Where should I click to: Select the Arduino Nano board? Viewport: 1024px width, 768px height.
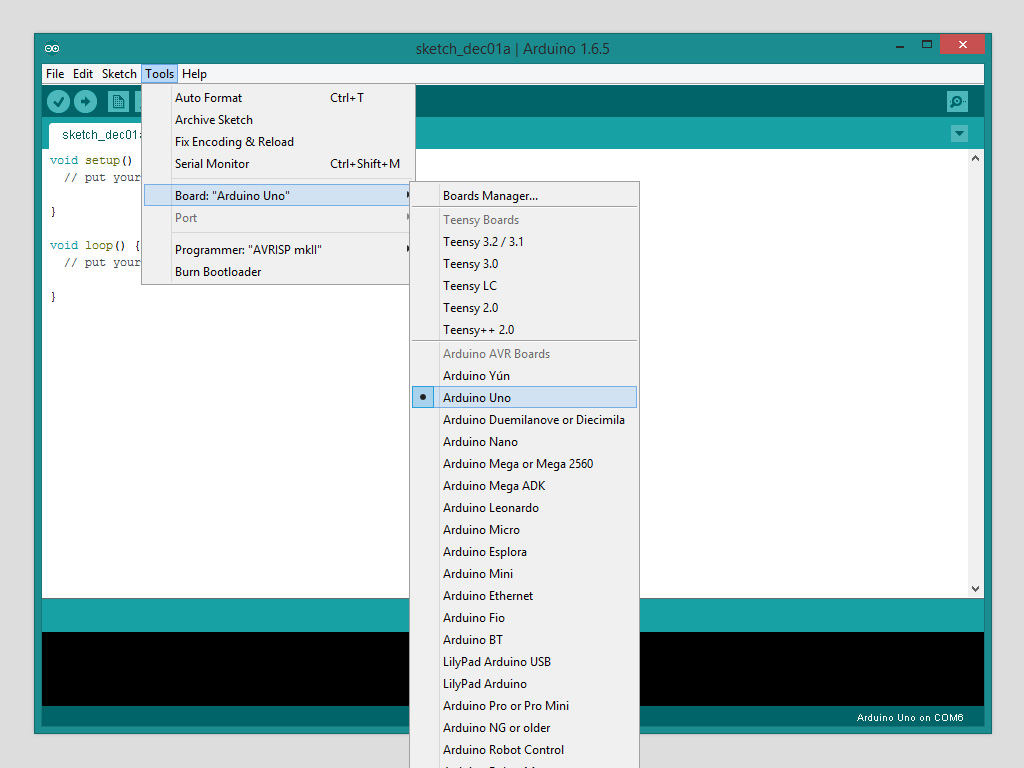coord(524,441)
